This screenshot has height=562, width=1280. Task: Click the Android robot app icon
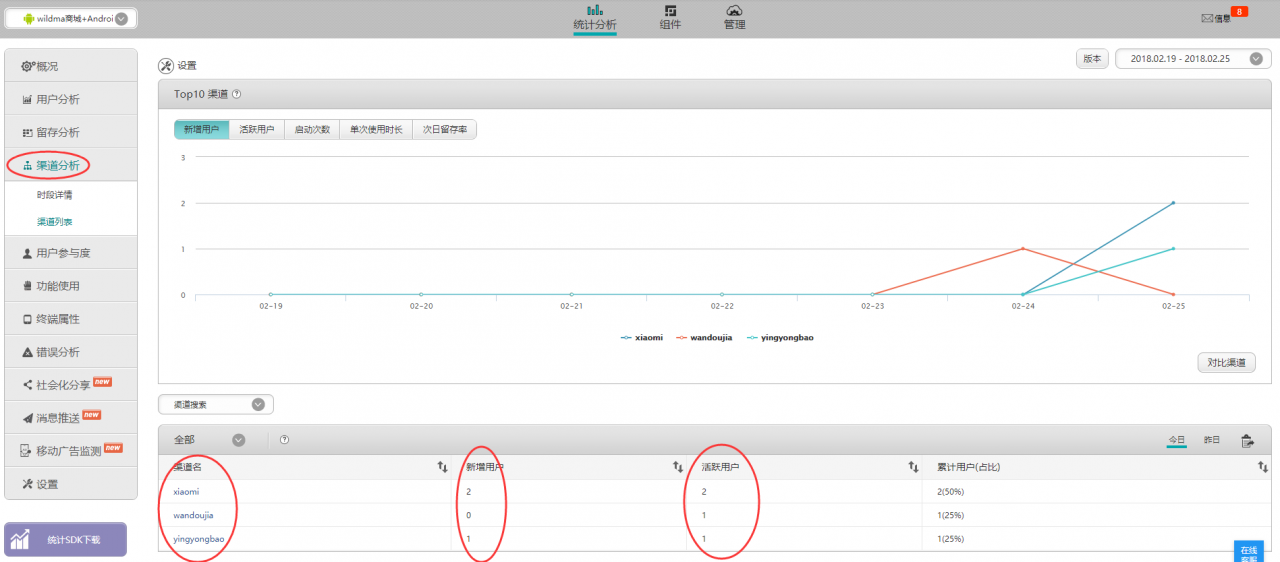(x=27, y=18)
